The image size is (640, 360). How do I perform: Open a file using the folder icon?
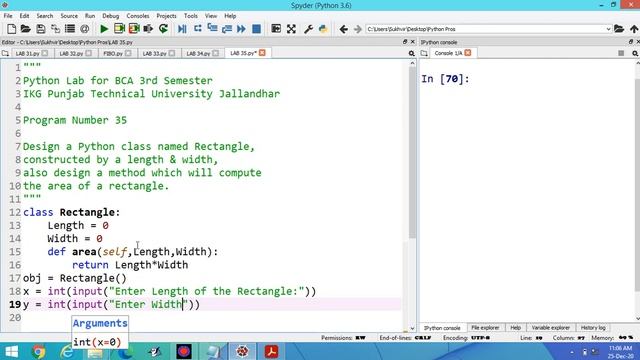click(x=26, y=29)
